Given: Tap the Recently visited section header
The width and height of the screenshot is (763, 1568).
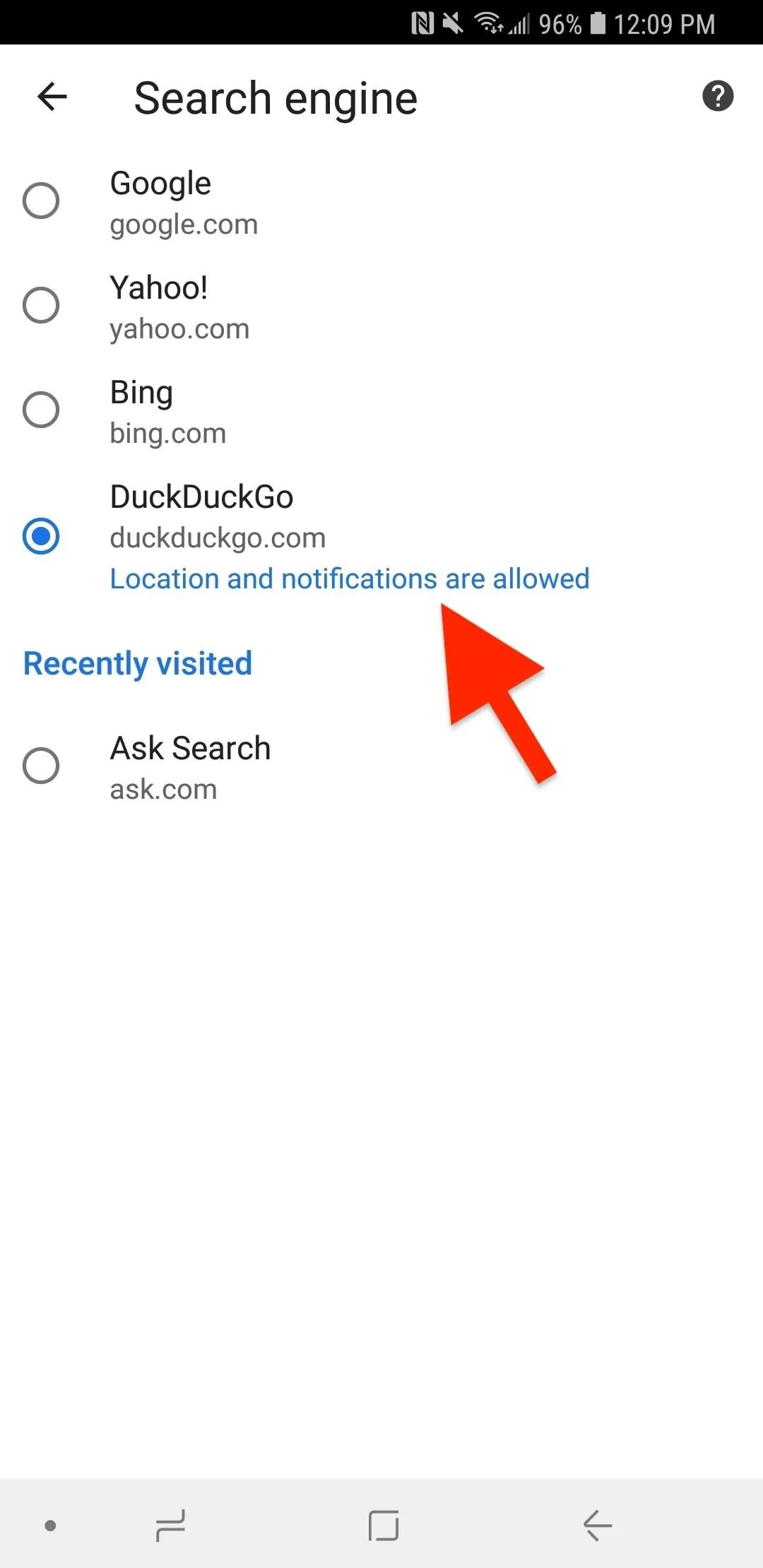Looking at the screenshot, I should [x=138, y=664].
